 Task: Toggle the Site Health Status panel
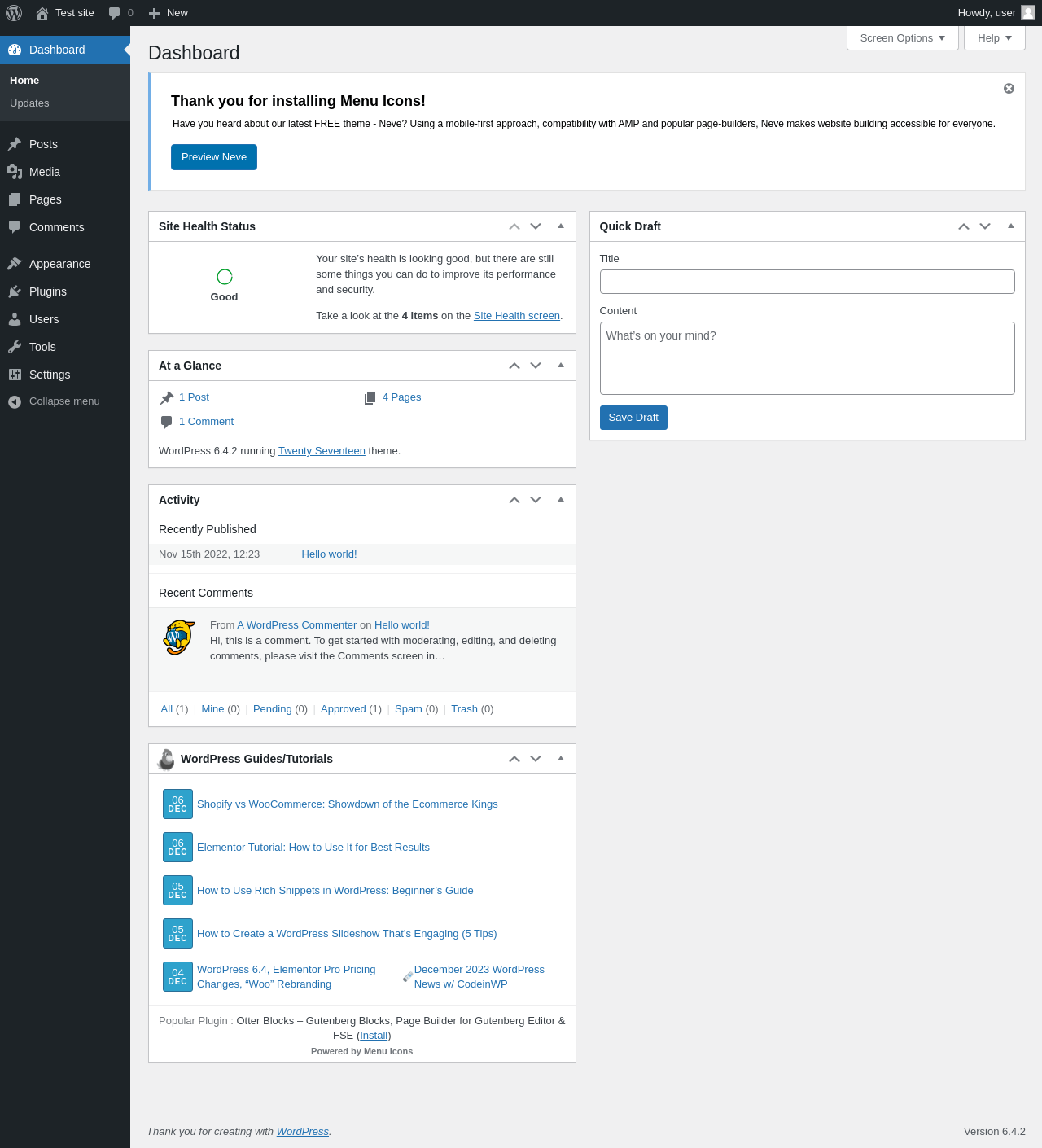point(561,226)
